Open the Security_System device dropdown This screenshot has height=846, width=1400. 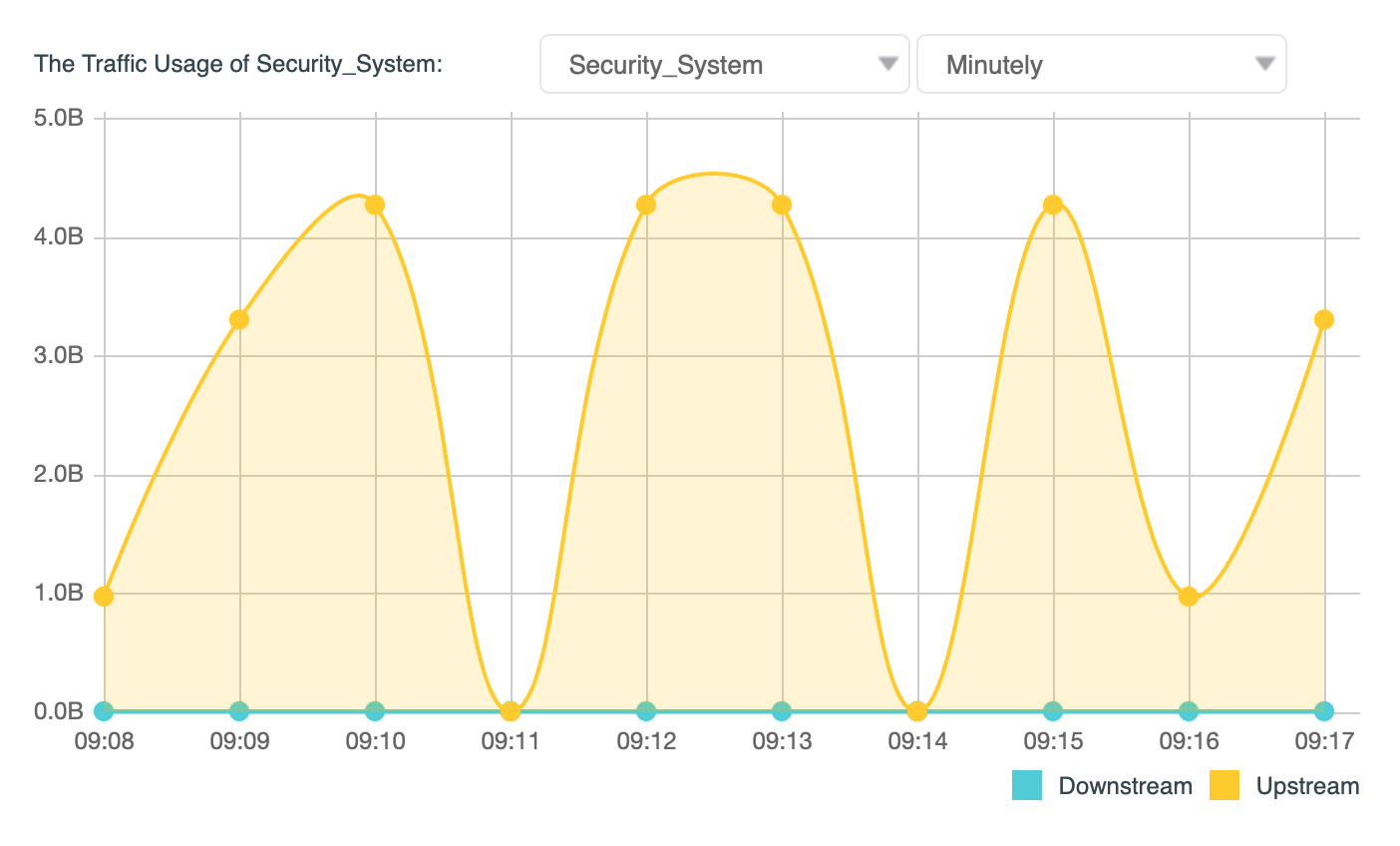click(x=723, y=65)
